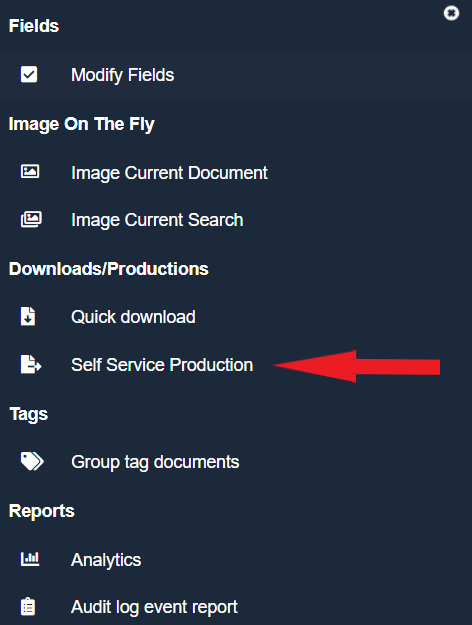Select the Image Current Document text label
Screen dimensions: 472x625
(x=169, y=173)
